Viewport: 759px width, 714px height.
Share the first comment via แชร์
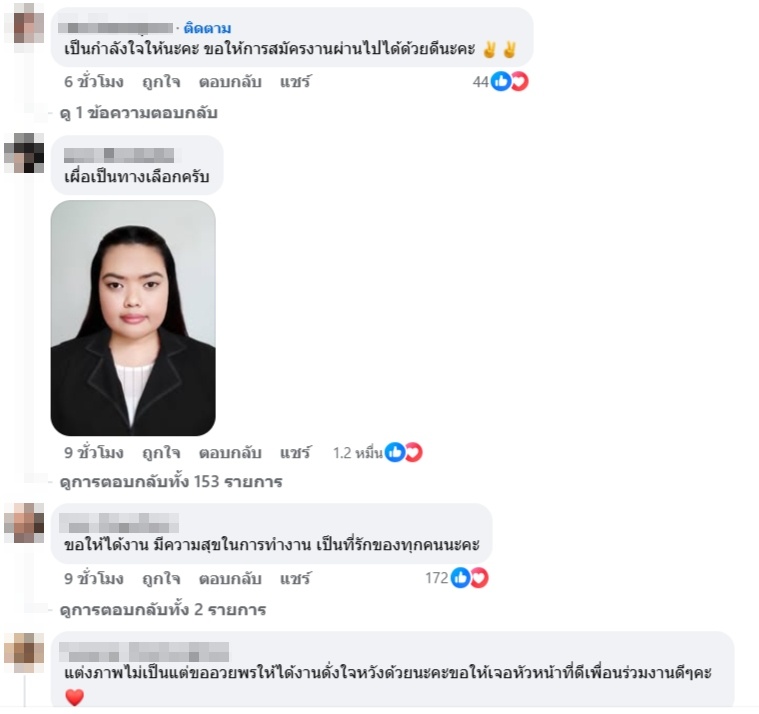pos(295,82)
